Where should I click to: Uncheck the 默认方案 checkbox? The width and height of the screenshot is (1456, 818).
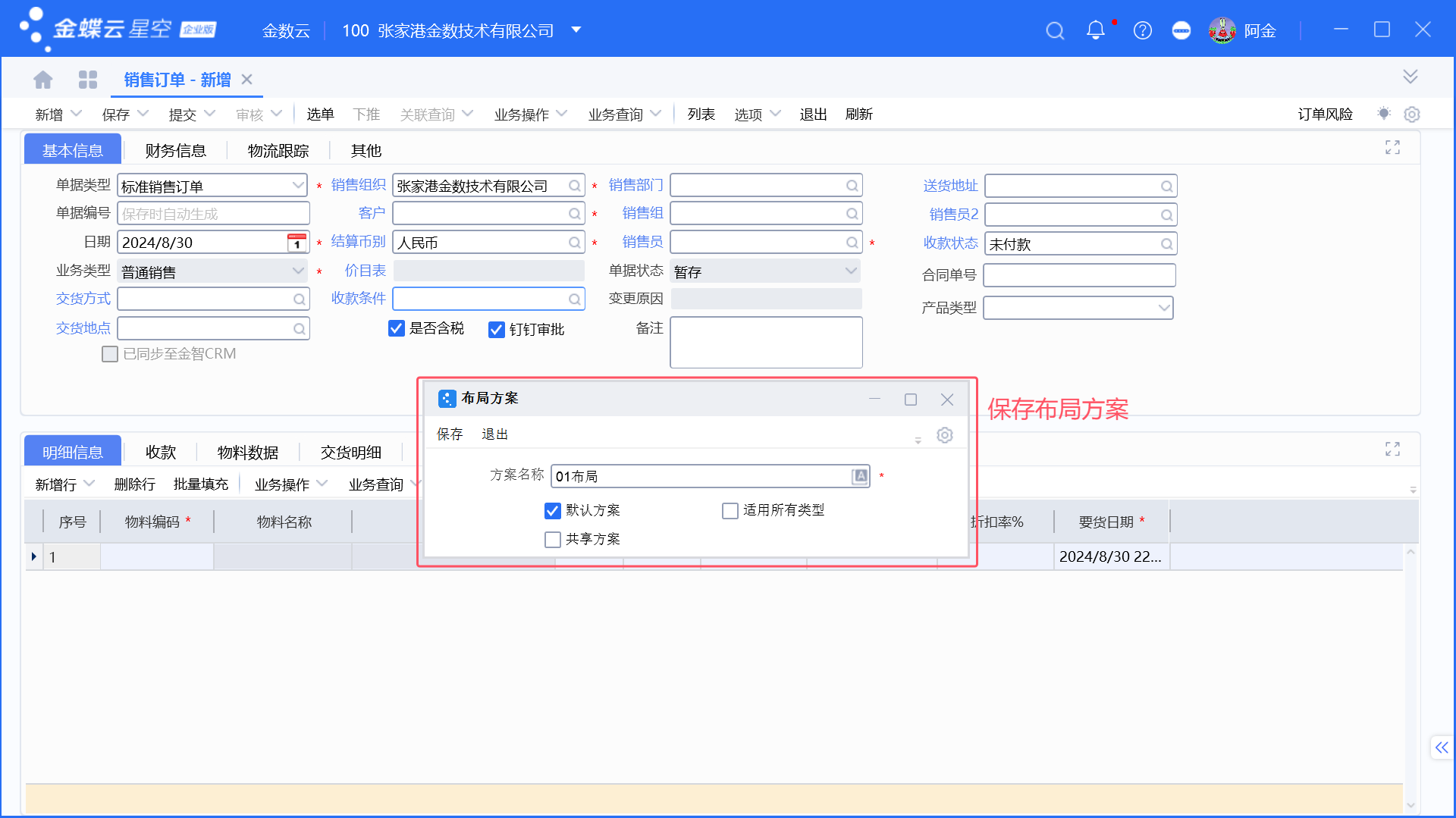click(553, 511)
